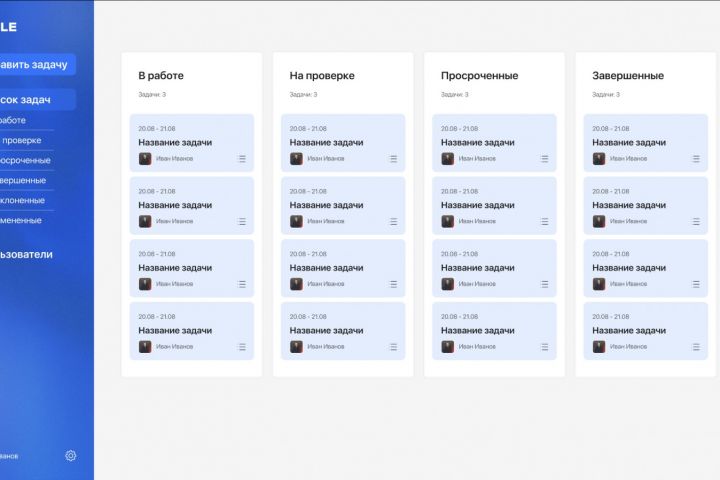720x480 pixels.
Task: Click avatar on second На проверке card
Action: pos(296,221)
